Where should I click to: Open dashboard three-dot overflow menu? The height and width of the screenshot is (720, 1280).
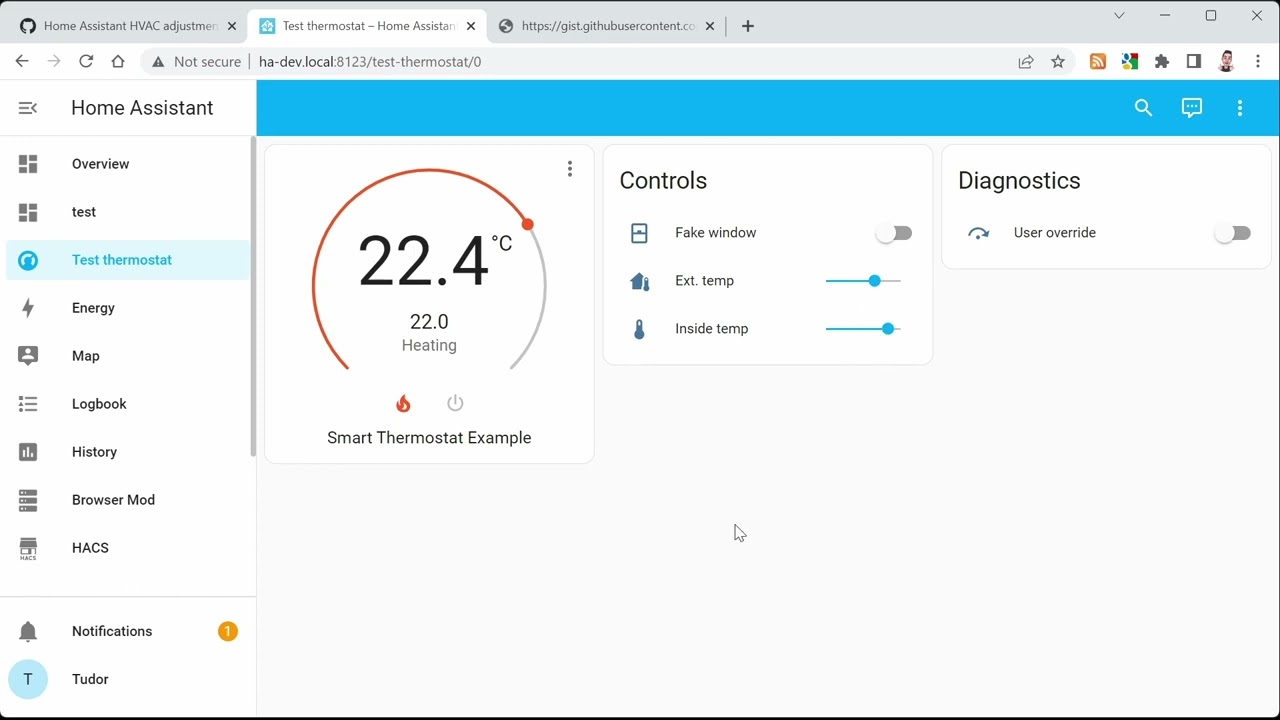(x=1240, y=108)
